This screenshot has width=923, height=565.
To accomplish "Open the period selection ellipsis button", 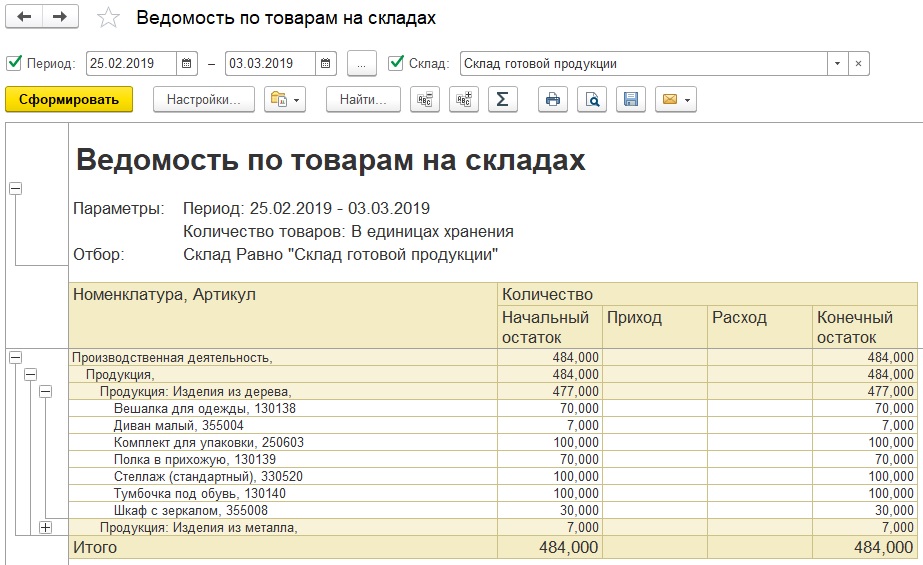I will [361, 64].
